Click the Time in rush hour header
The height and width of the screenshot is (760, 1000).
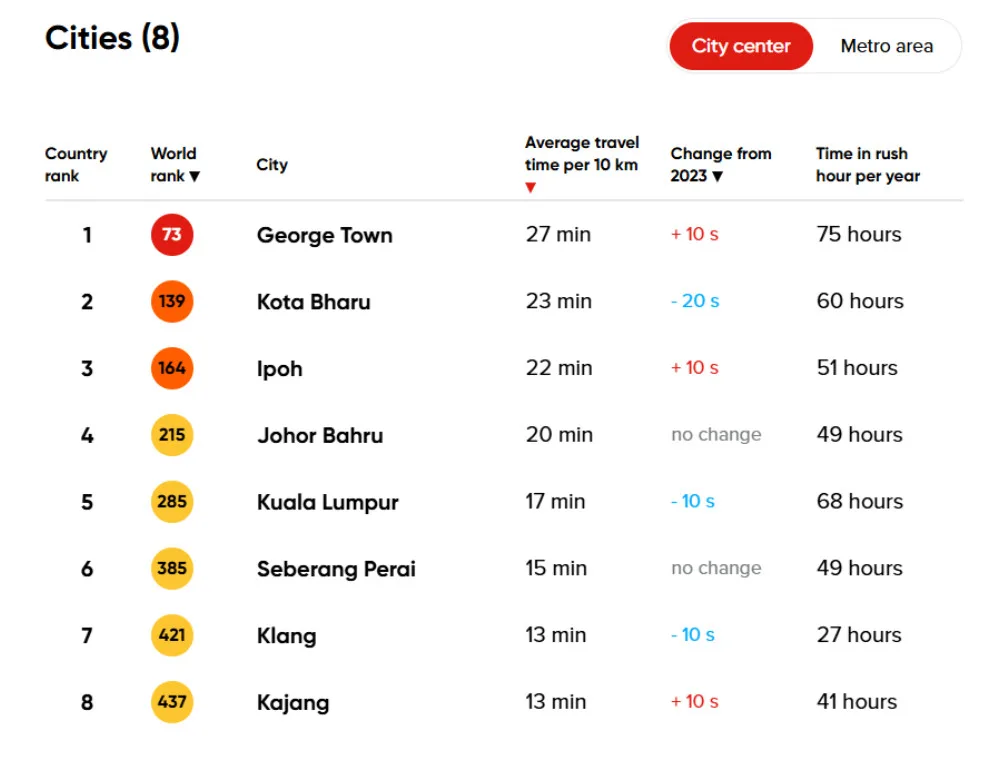(x=867, y=165)
